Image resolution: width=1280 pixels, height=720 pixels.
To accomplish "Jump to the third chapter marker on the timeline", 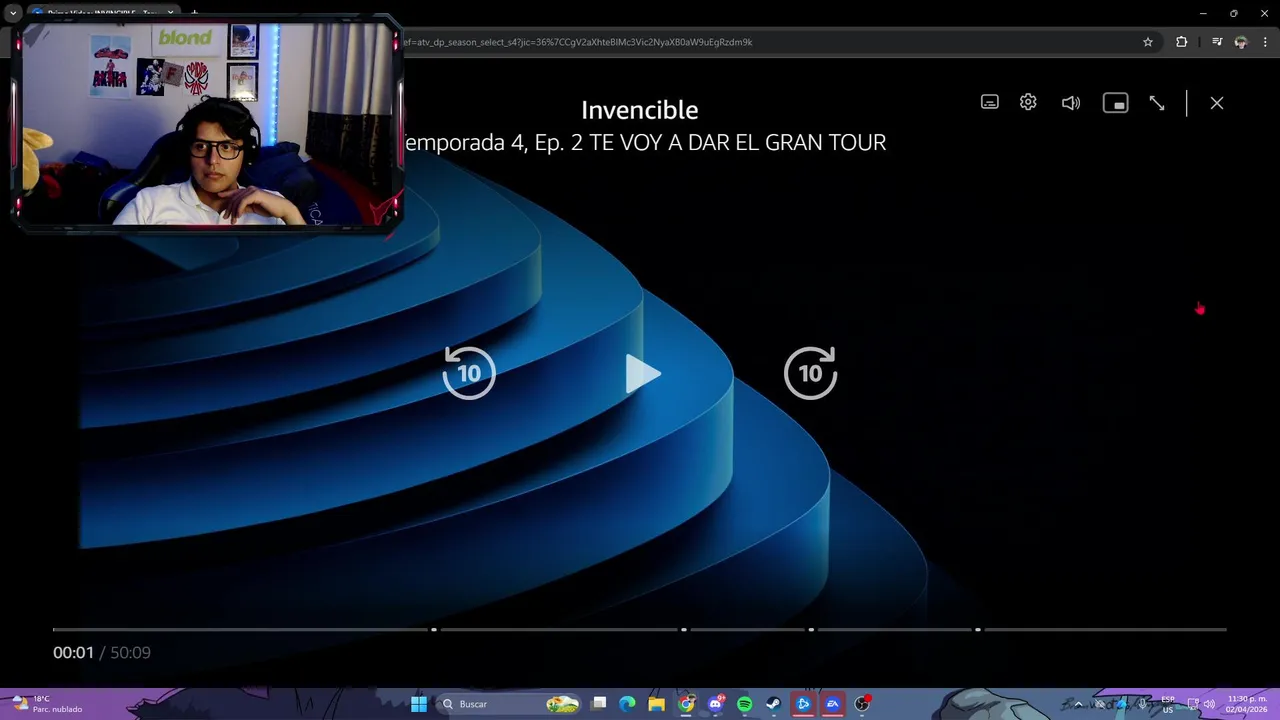I will pos(811,629).
